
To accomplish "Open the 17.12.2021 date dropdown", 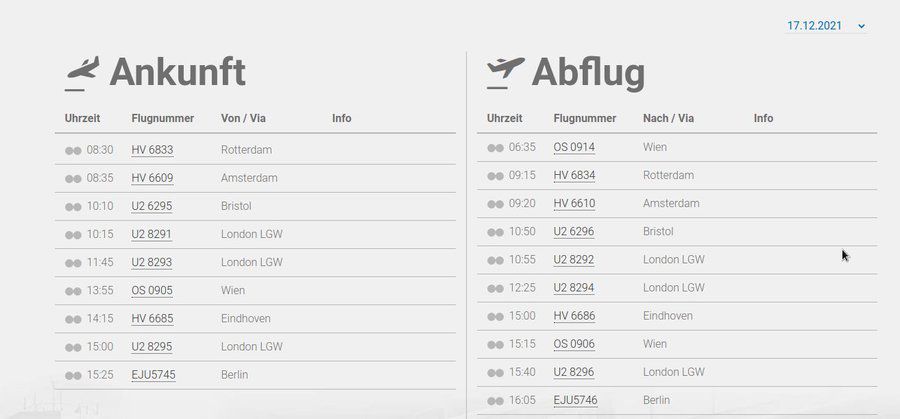I will click(825, 26).
